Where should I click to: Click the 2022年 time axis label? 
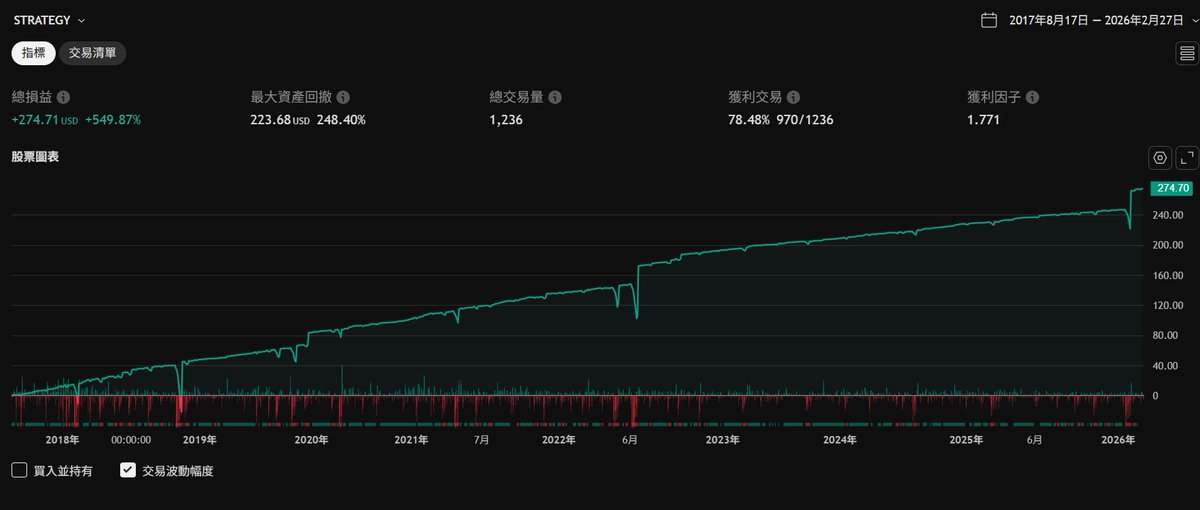[x=559, y=439]
